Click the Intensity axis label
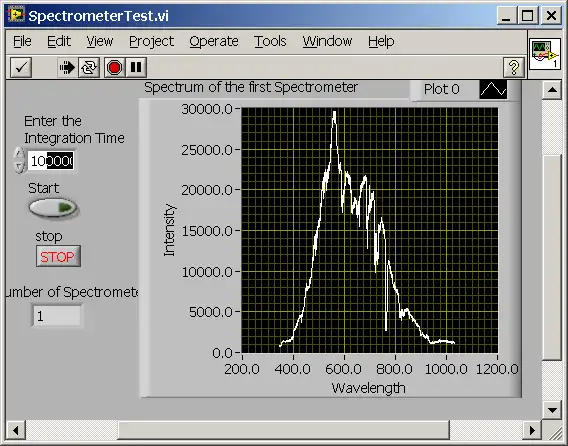This screenshot has width=568, height=446. (x=169, y=230)
